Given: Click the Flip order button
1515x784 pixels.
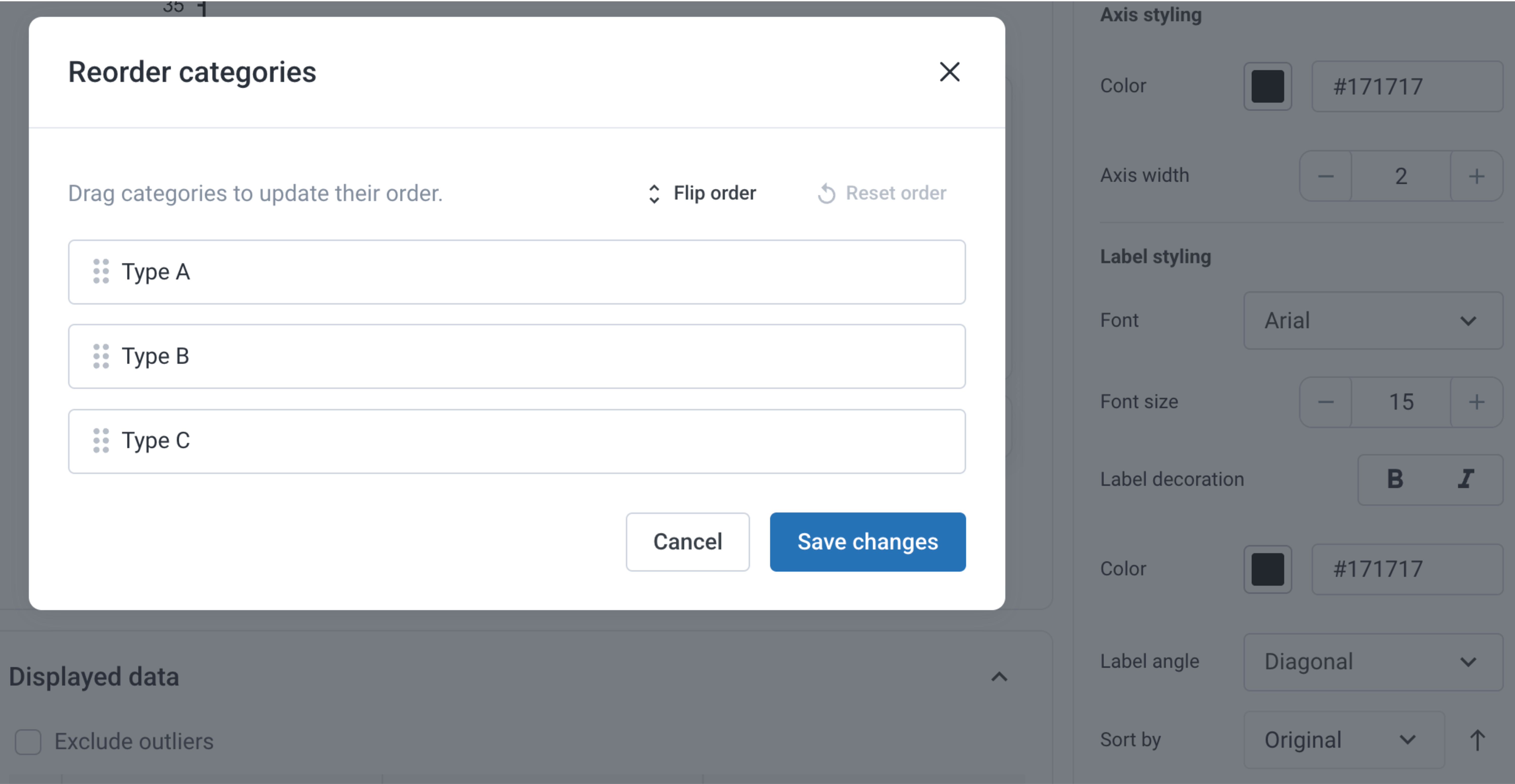Looking at the screenshot, I should [x=702, y=193].
